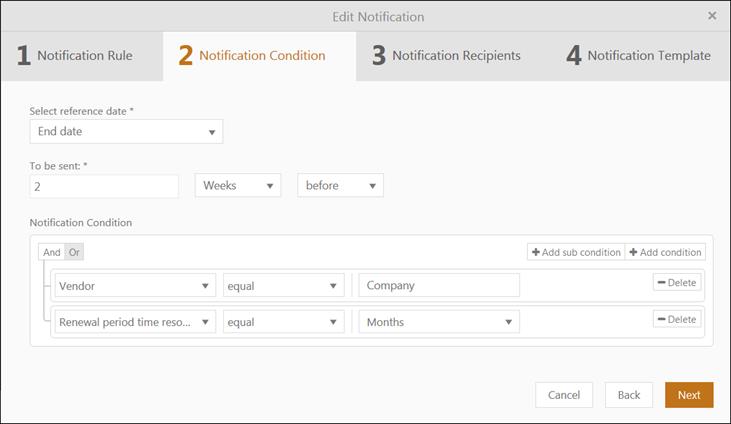
Task: Select the And condition operator
Action: (x=51, y=252)
